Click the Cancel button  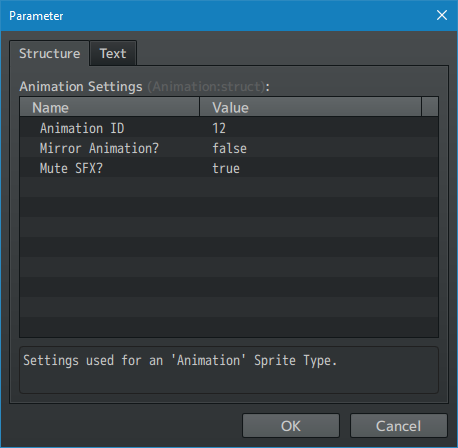398,426
